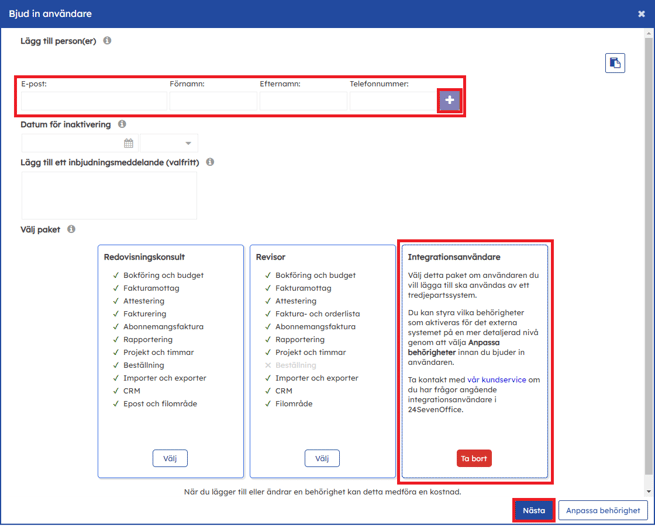Click the Förnamn input field
Viewport: 655px width, 526px height.
pyautogui.click(x=213, y=101)
